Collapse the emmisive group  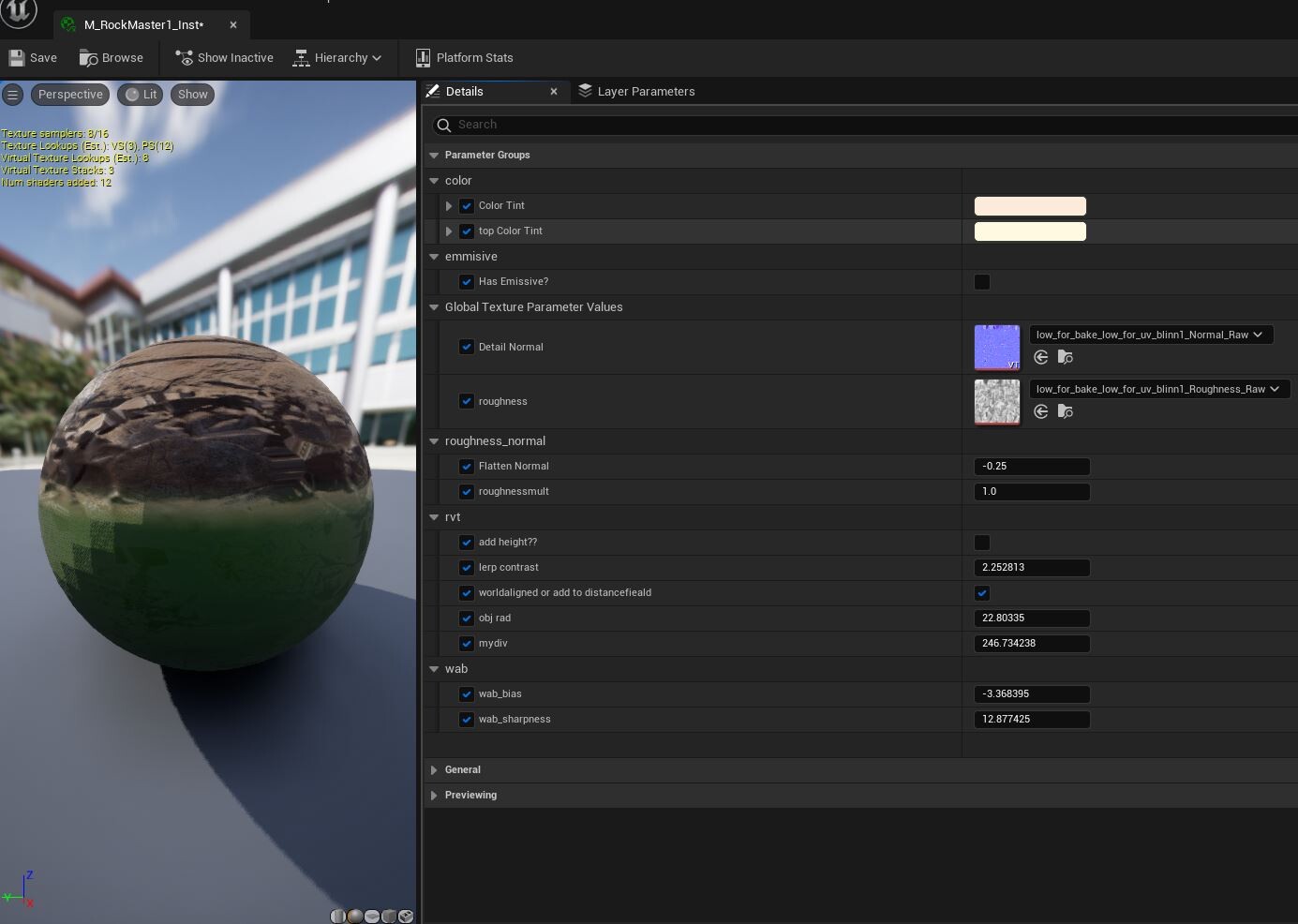[x=434, y=257]
